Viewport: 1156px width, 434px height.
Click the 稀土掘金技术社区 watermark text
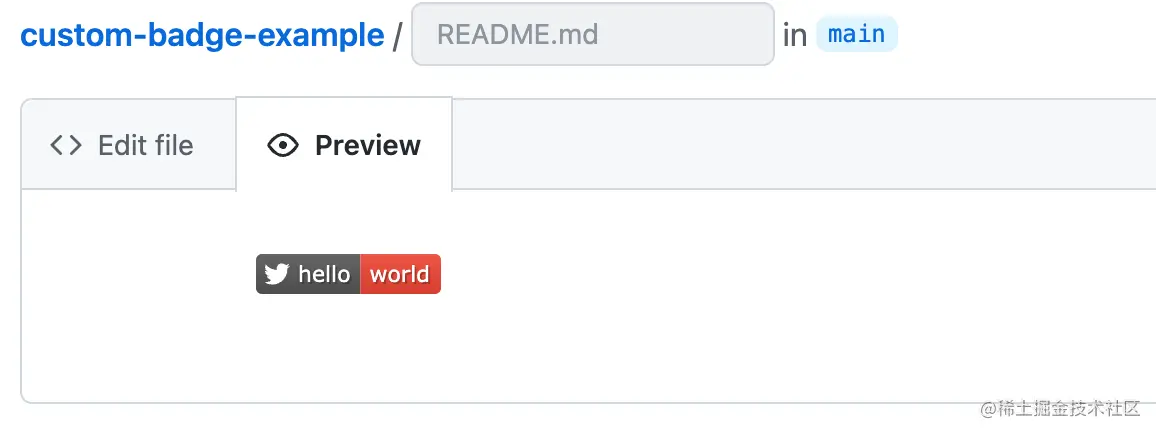point(1069,408)
